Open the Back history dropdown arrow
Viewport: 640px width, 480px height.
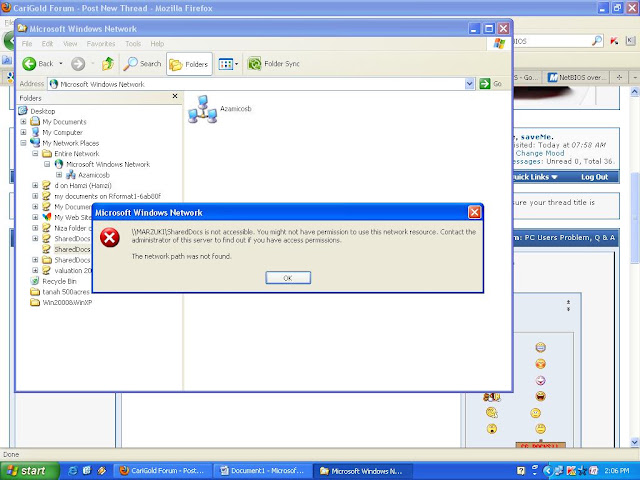(61, 64)
